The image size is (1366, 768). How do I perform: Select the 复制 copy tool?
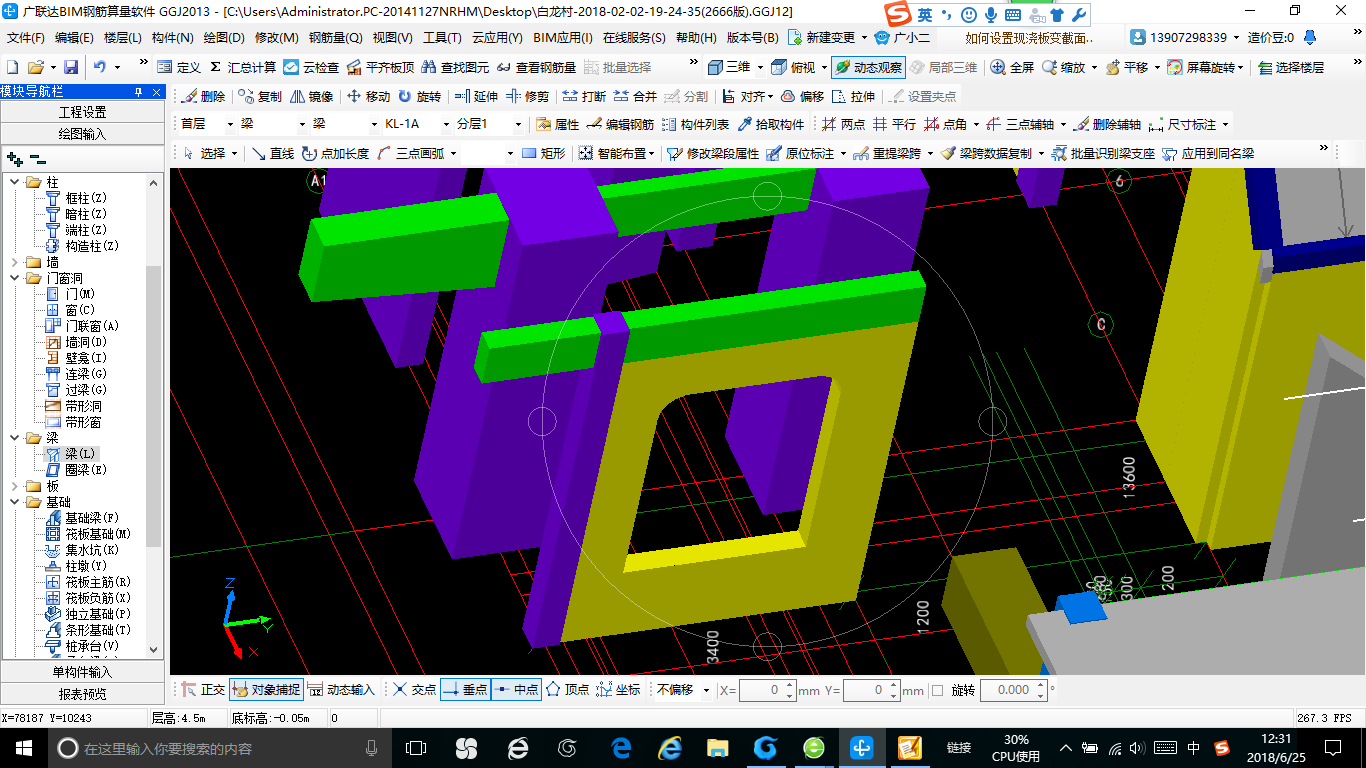pyautogui.click(x=260, y=96)
